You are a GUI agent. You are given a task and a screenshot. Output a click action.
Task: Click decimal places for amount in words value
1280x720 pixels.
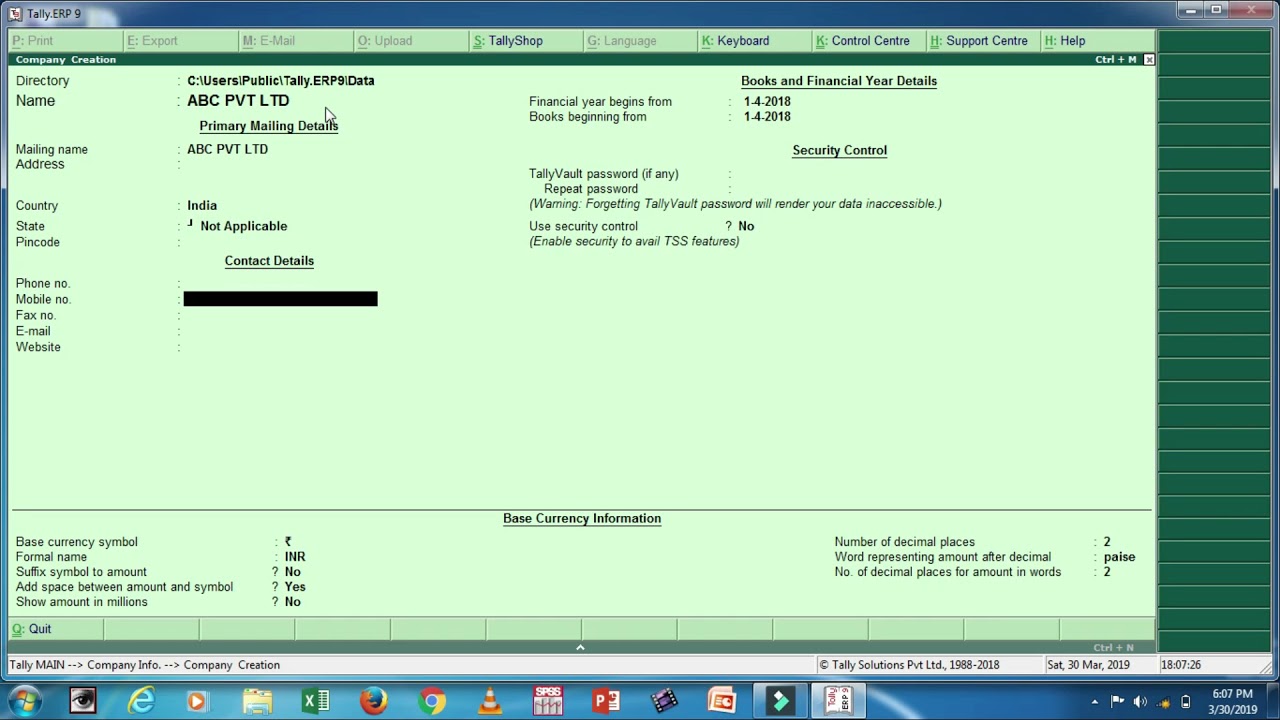tap(1107, 572)
